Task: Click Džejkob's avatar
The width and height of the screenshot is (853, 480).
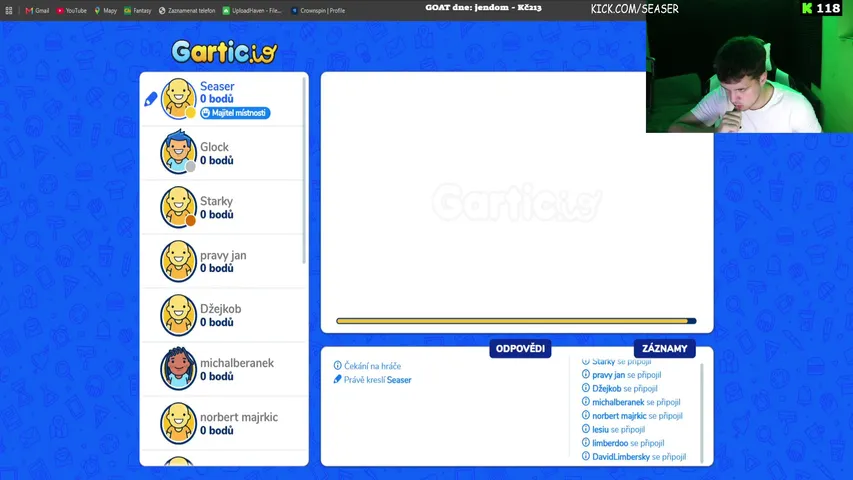Action: 178,315
